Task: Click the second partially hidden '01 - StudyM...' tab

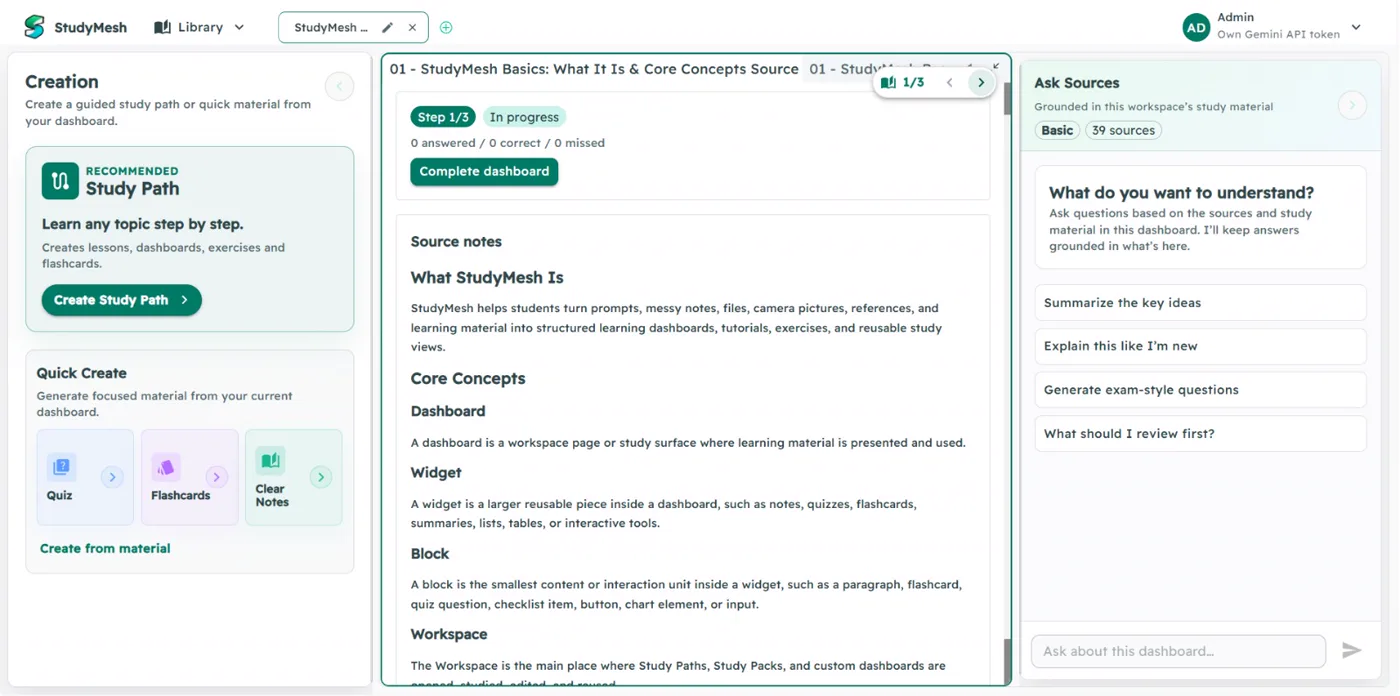Action: pyautogui.click(x=890, y=69)
